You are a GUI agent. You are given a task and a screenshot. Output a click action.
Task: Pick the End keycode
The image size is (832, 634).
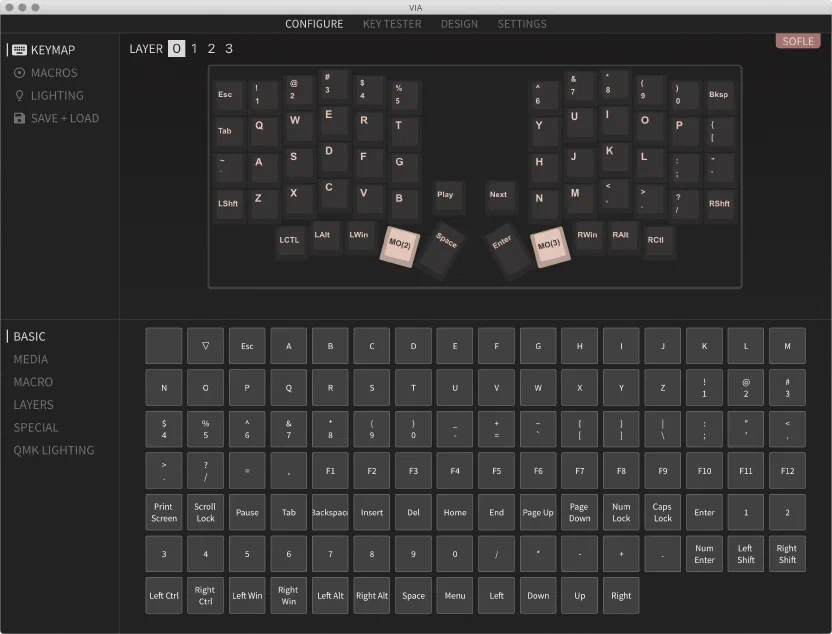click(497, 513)
